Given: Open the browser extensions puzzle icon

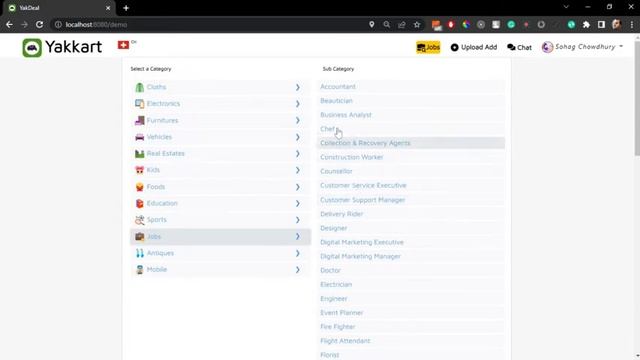Looking at the screenshot, I should coord(586,24).
